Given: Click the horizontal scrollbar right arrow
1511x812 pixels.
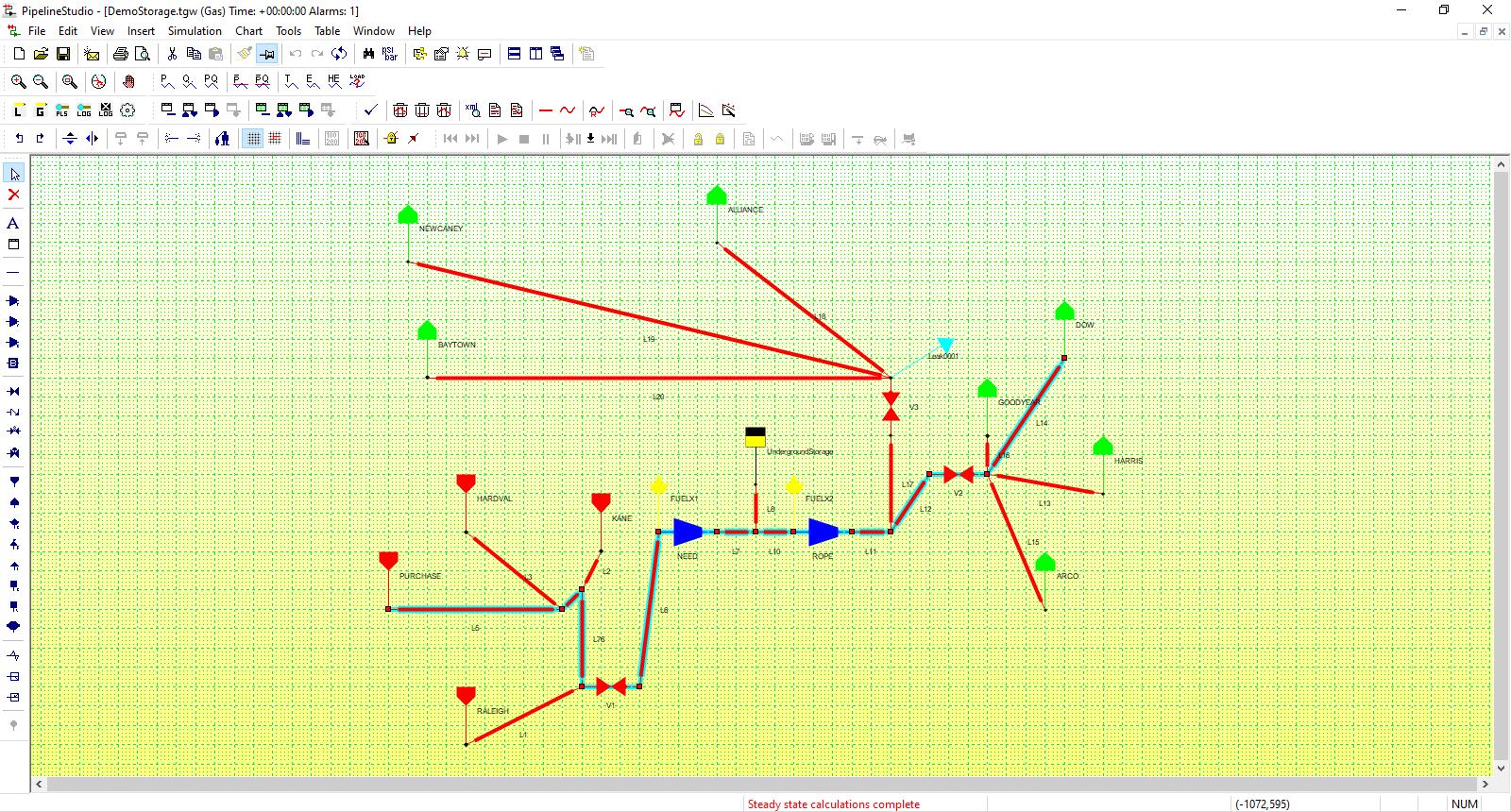Looking at the screenshot, I should 1485,784.
